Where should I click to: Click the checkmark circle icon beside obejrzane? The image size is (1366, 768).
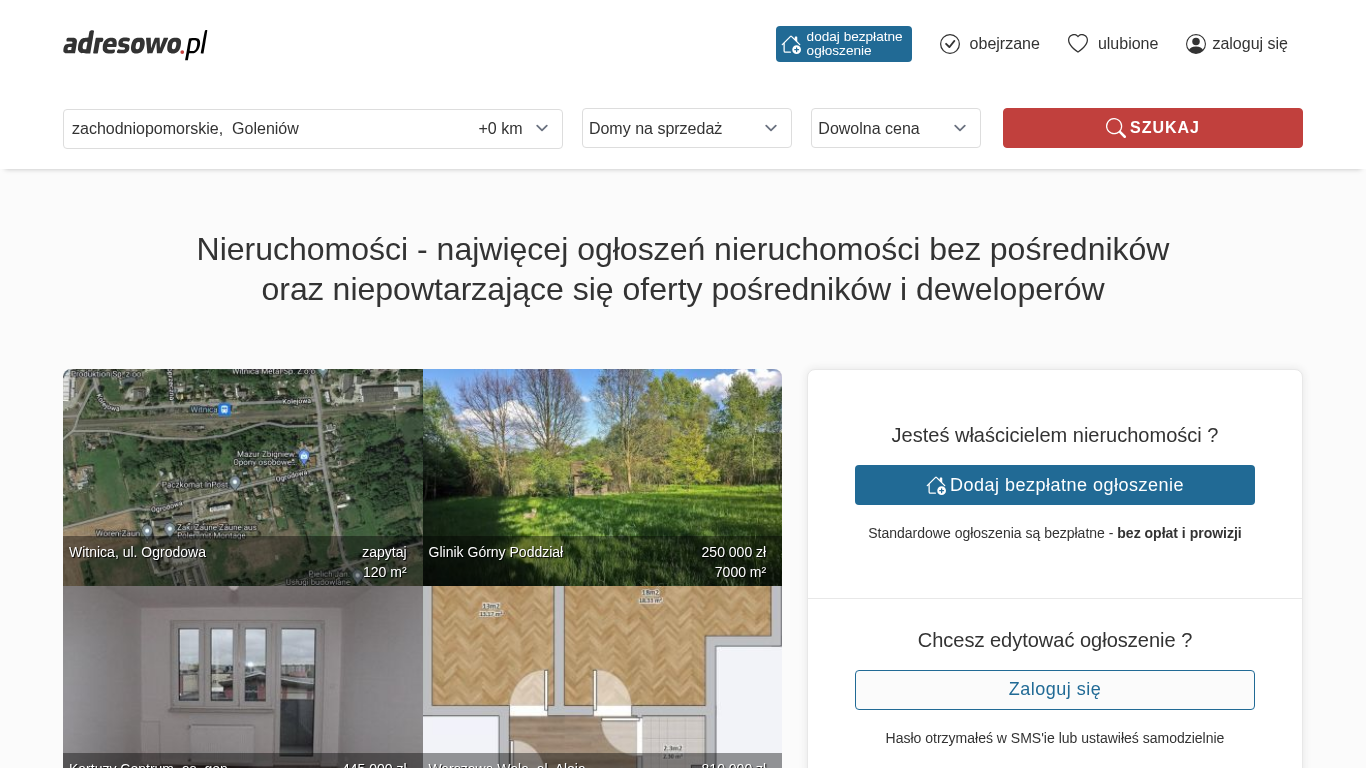(x=950, y=44)
